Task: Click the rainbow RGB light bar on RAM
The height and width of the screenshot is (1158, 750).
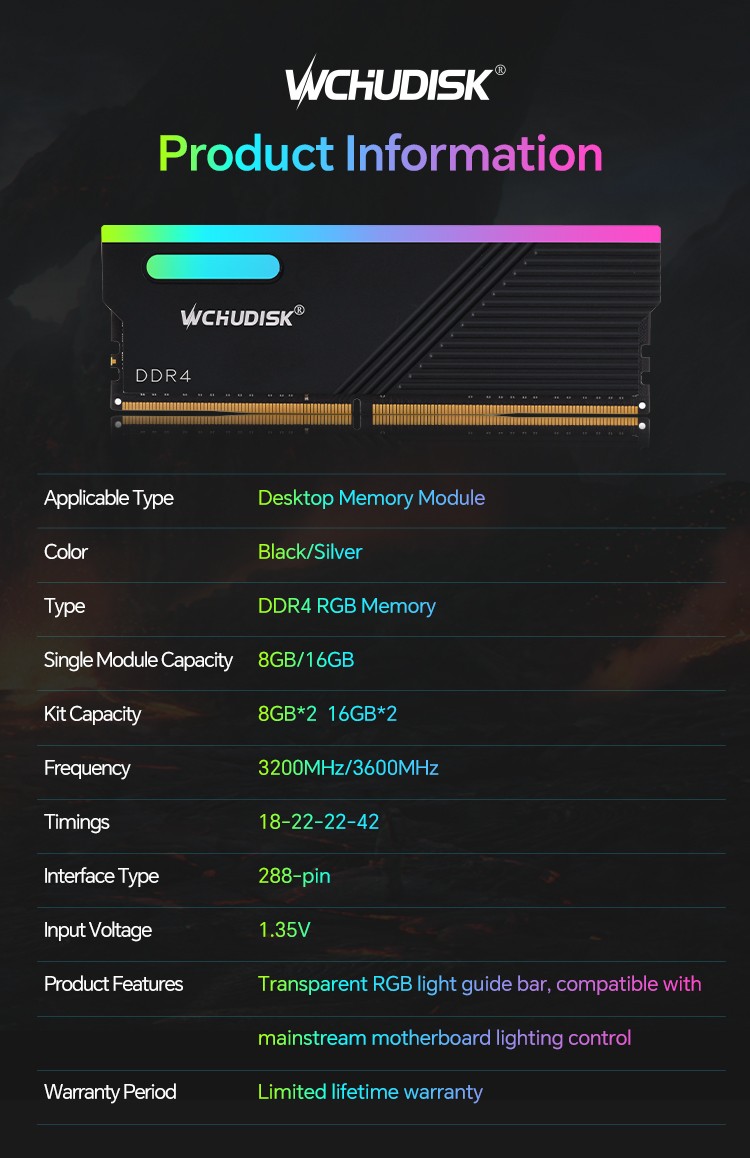Action: pos(381,234)
